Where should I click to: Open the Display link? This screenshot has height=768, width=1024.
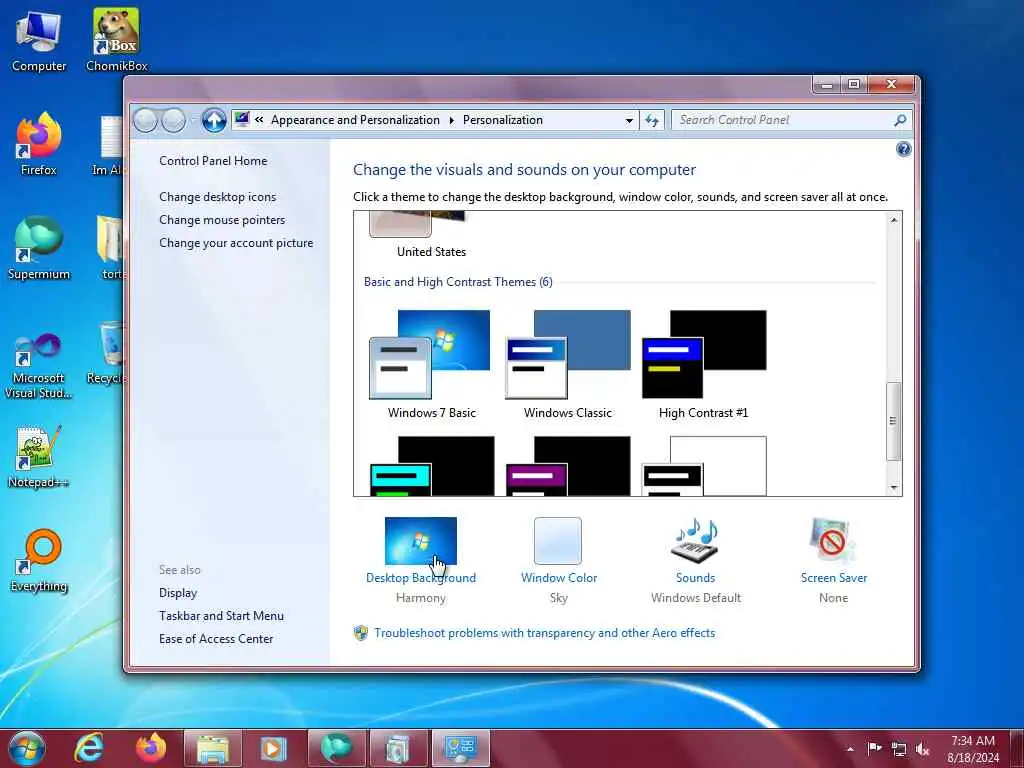(178, 592)
